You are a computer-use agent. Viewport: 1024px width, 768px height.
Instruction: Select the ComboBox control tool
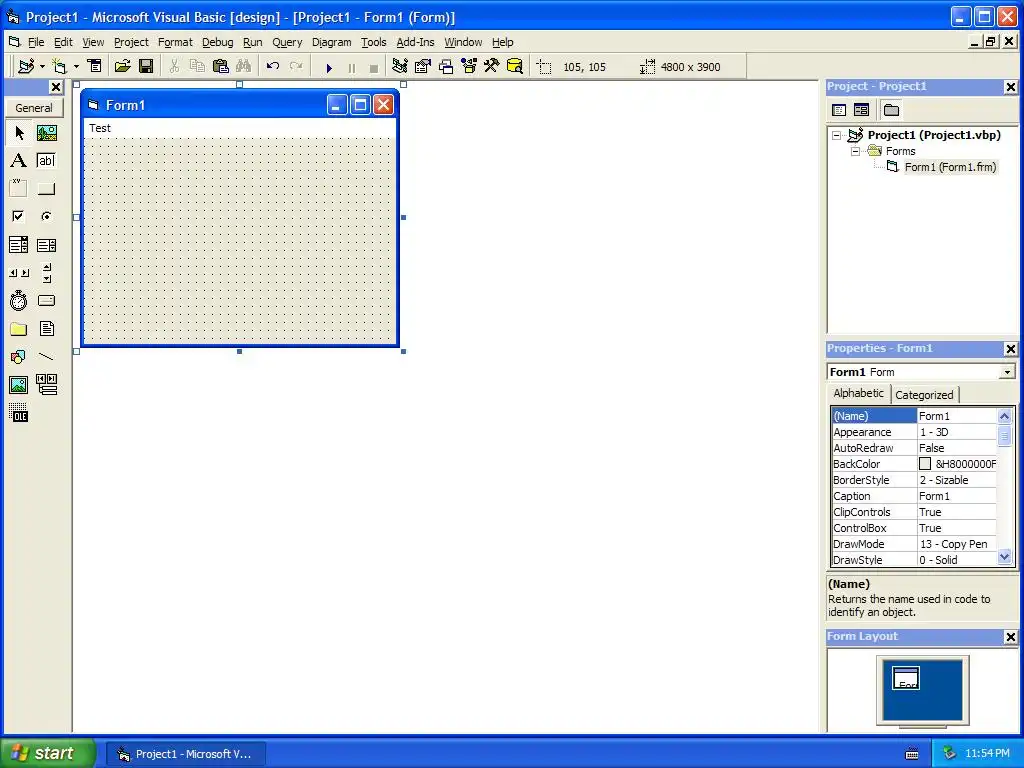(x=19, y=245)
